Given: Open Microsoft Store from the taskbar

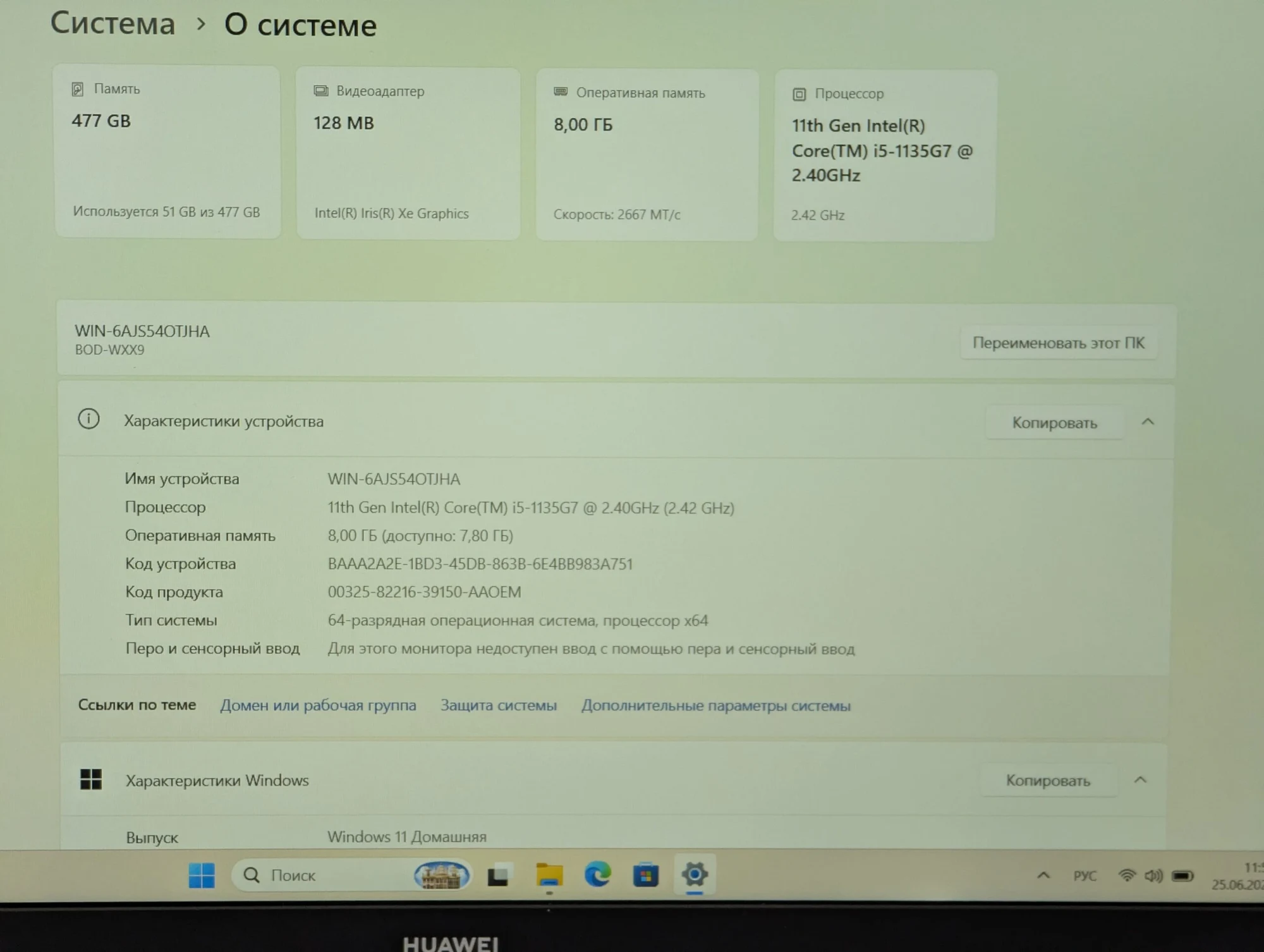Looking at the screenshot, I should pyautogui.click(x=646, y=876).
